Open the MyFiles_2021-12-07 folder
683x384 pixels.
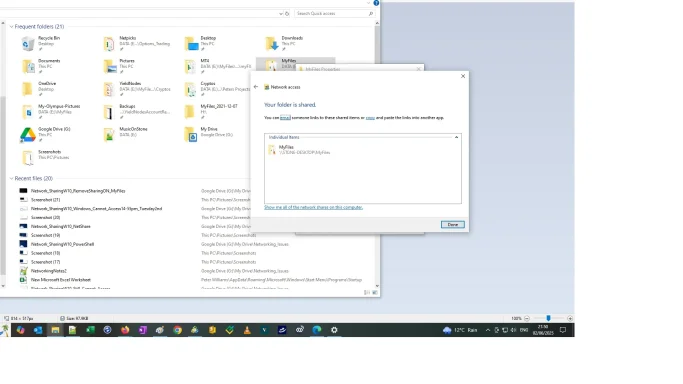(x=190, y=112)
